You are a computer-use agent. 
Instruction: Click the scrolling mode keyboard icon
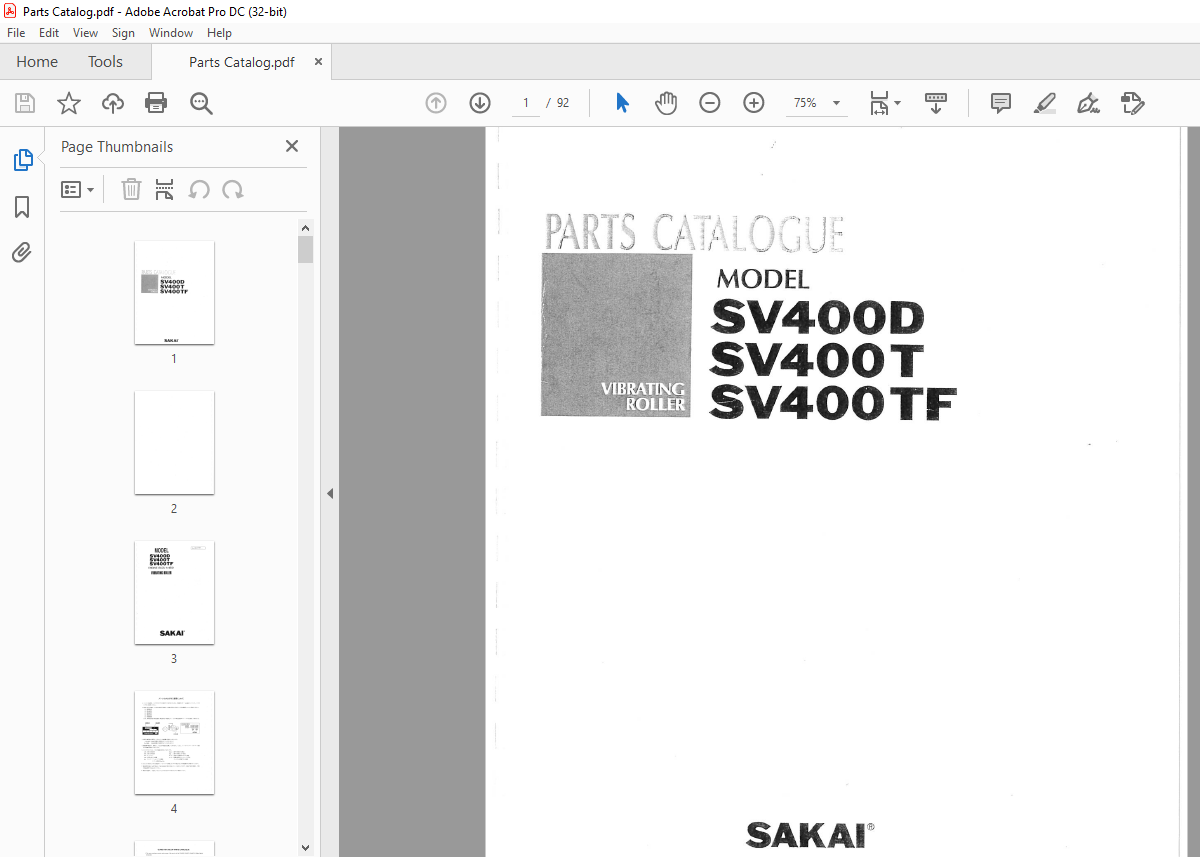click(x=936, y=103)
